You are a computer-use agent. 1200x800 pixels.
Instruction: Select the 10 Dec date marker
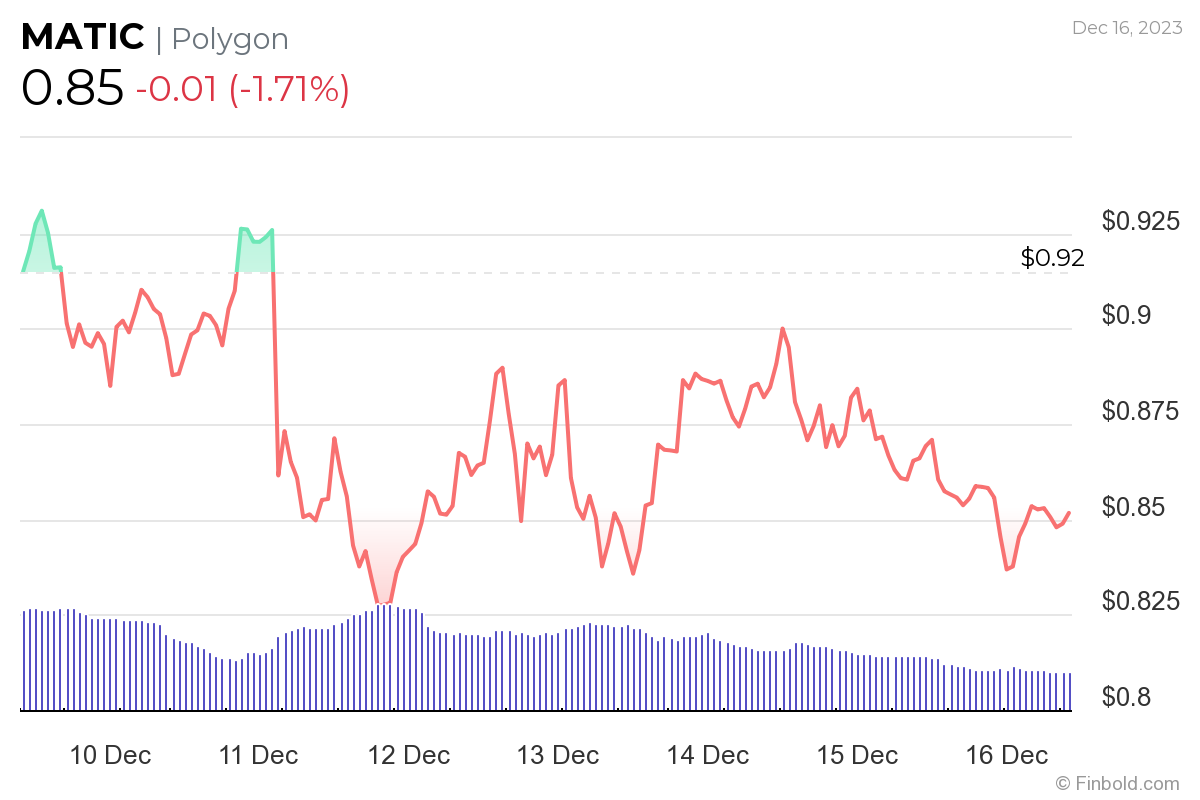(112, 756)
